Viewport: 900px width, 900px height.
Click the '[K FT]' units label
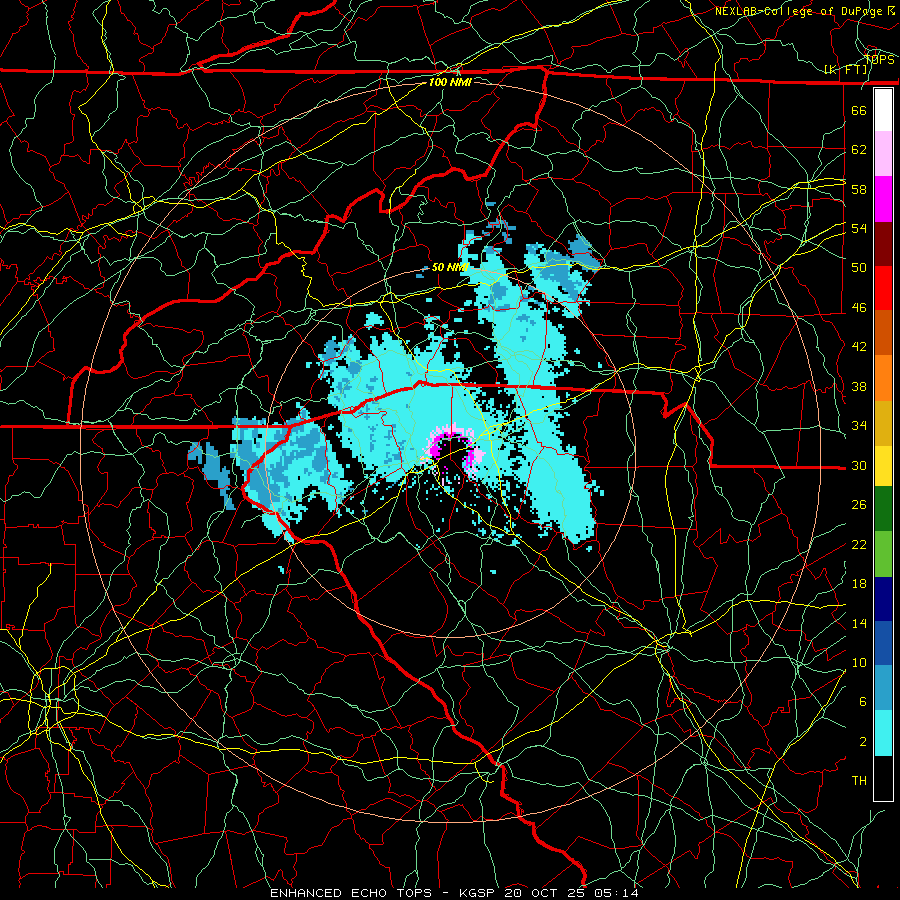846,70
